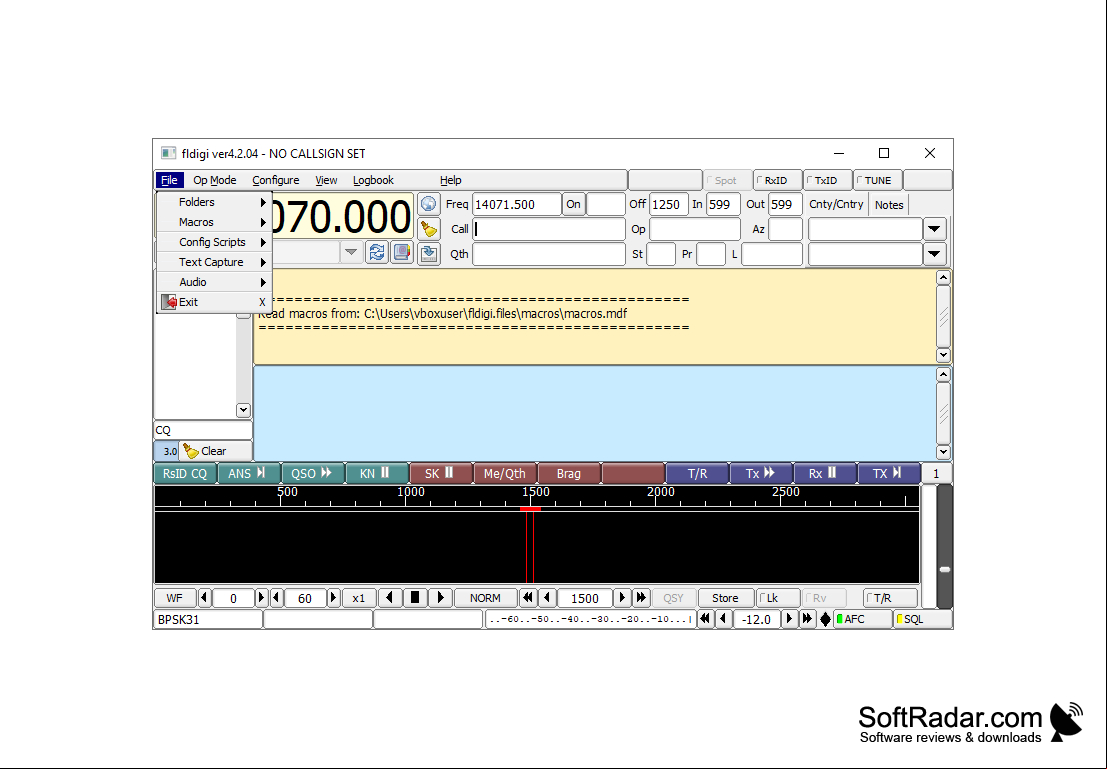Click the waterfall speed left arrow
The image size is (1107, 769).
pos(390,597)
